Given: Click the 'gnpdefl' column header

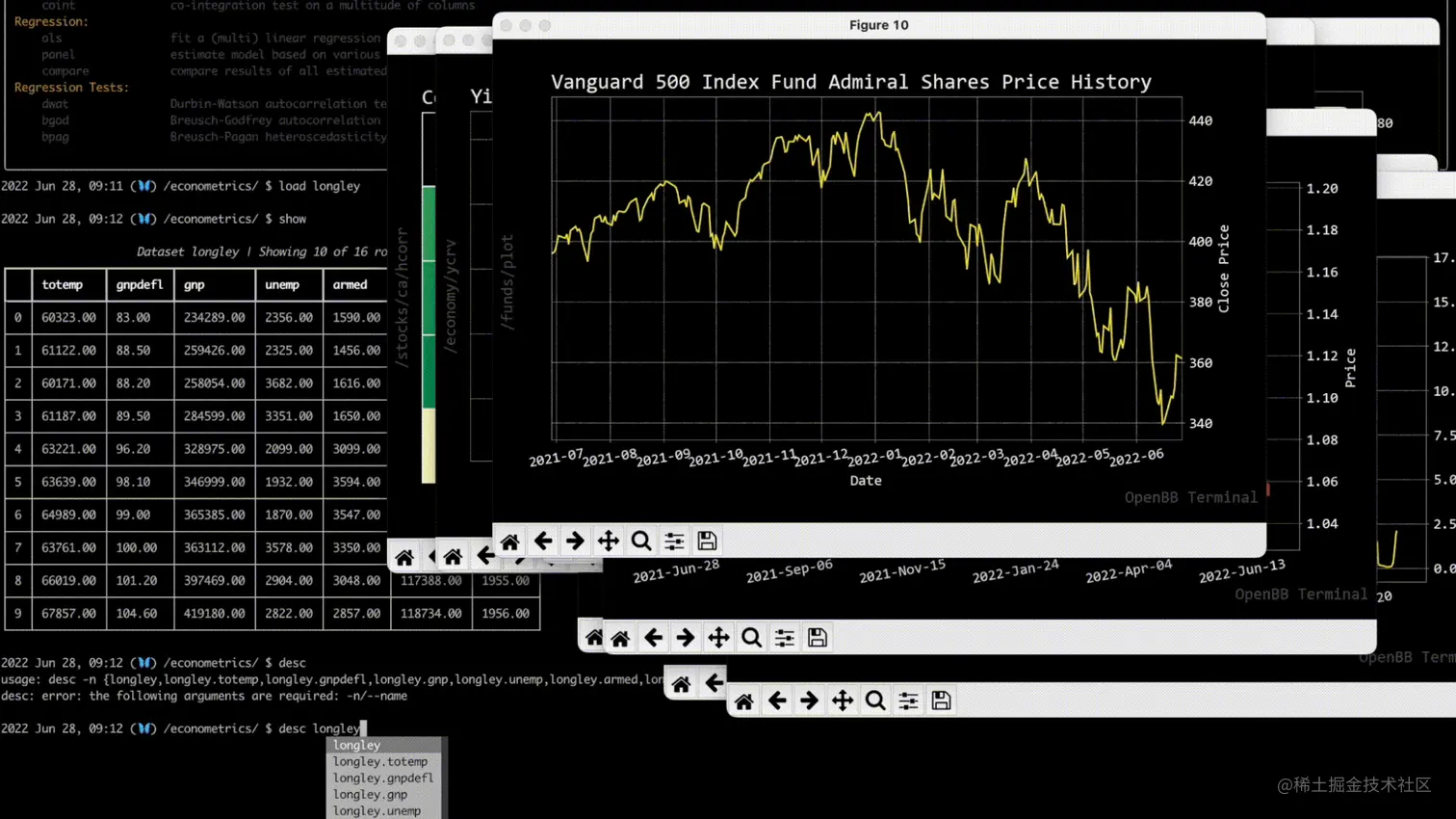Looking at the screenshot, I should (140, 285).
